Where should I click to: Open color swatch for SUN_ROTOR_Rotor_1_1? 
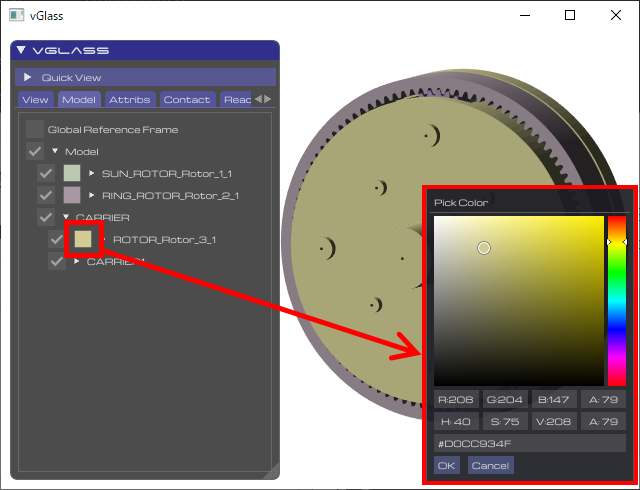point(71,173)
